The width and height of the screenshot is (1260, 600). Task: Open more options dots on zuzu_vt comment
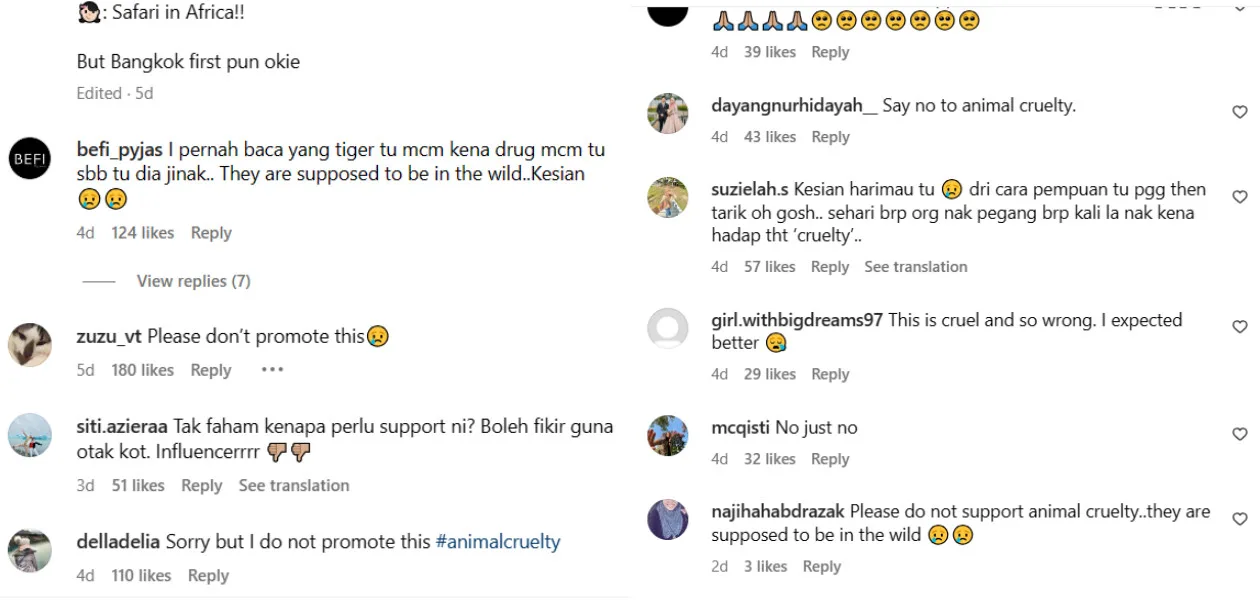(272, 370)
